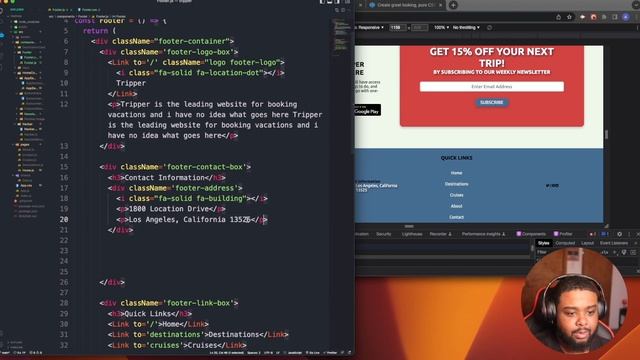Click the viewport width field 1158

click(x=398, y=27)
